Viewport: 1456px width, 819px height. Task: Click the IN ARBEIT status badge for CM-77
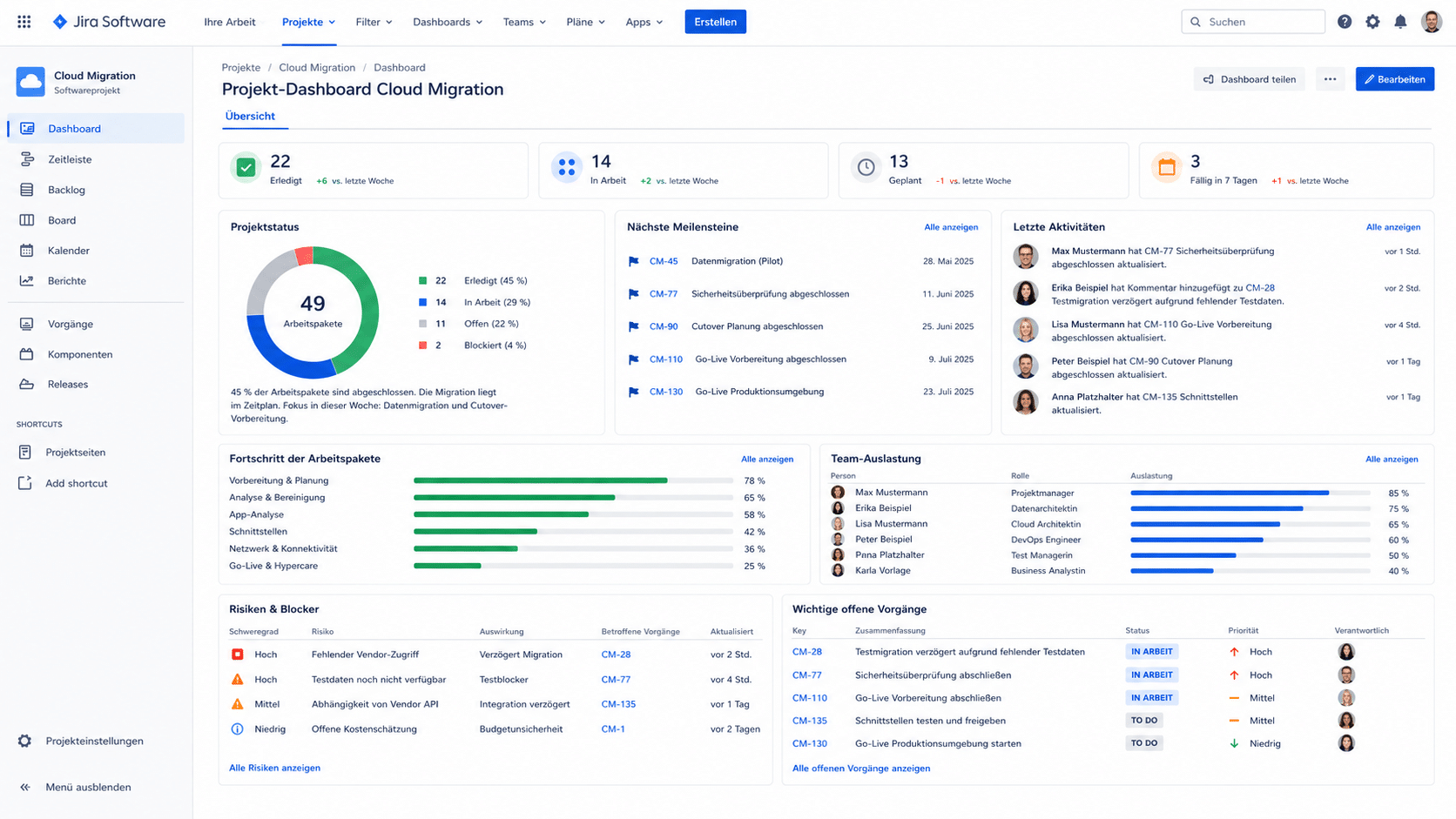coord(1151,675)
